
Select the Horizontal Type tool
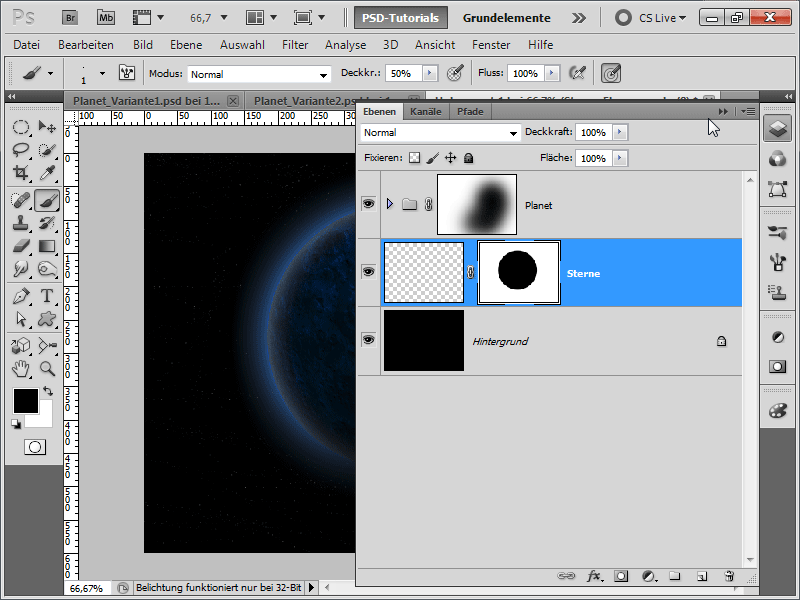click(x=47, y=296)
